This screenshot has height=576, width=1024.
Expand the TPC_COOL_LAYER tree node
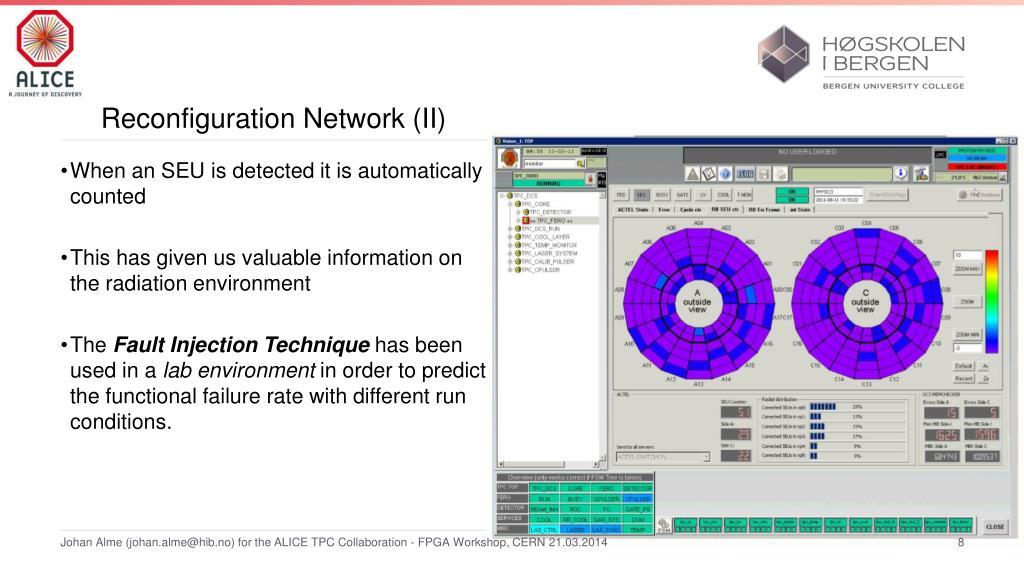pyautogui.click(x=510, y=237)
